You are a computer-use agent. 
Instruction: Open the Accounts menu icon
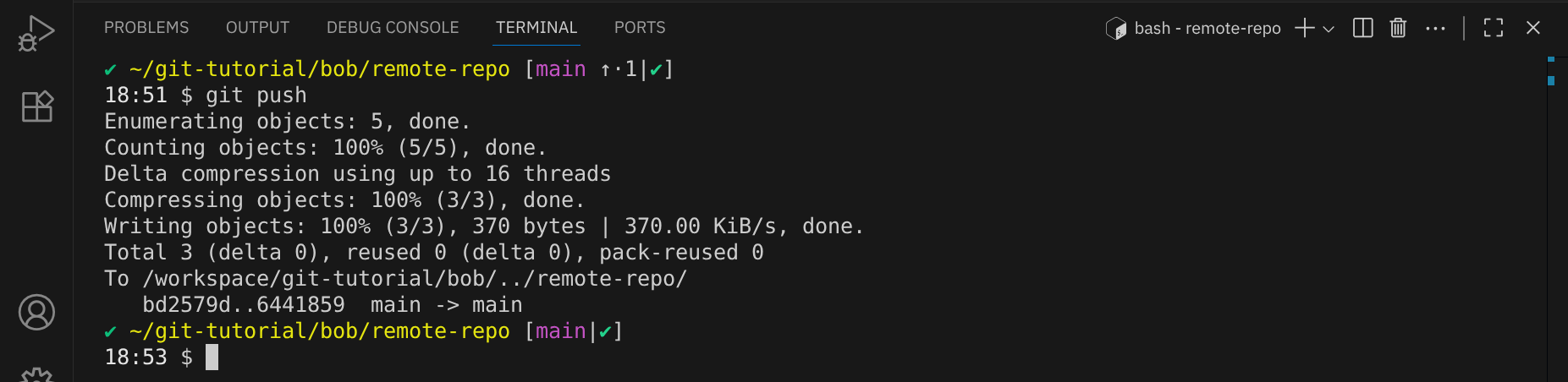pyautogui.click(x=36, y=312)
